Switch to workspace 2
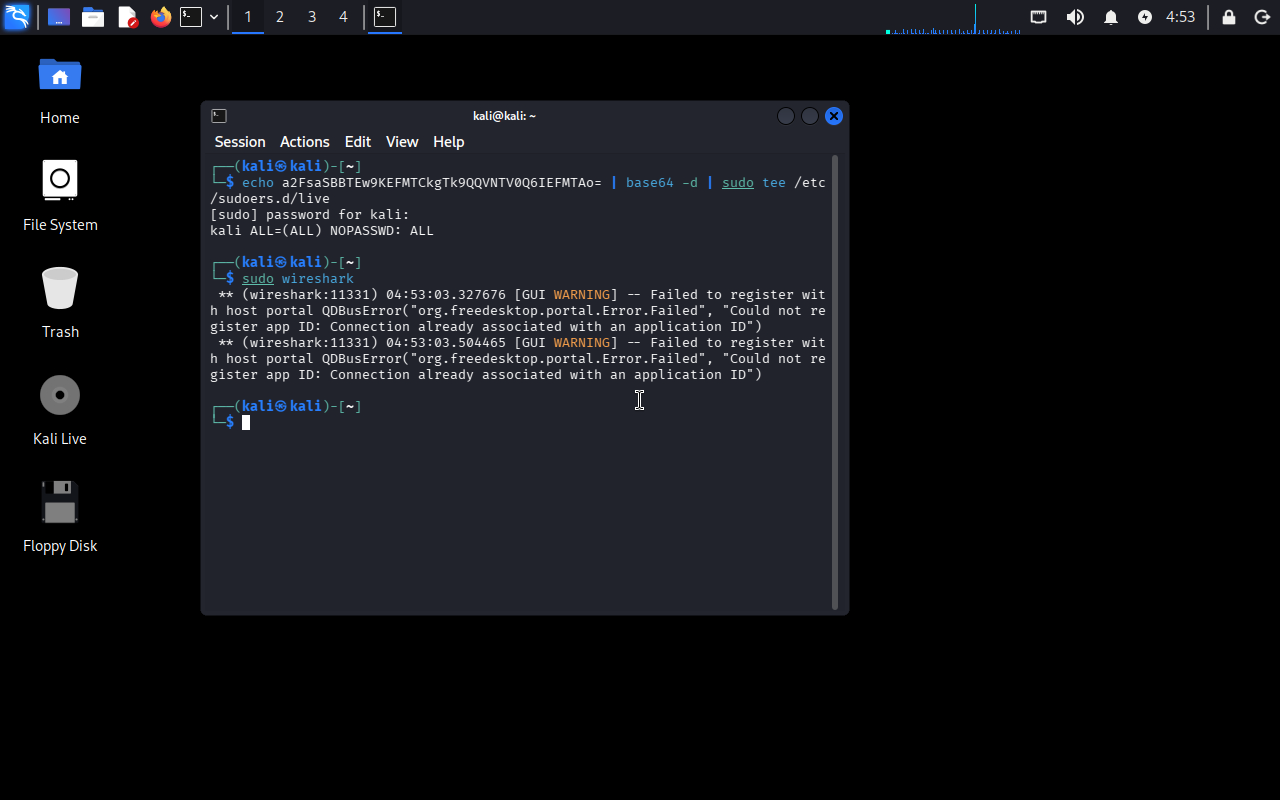 point(280,17)
